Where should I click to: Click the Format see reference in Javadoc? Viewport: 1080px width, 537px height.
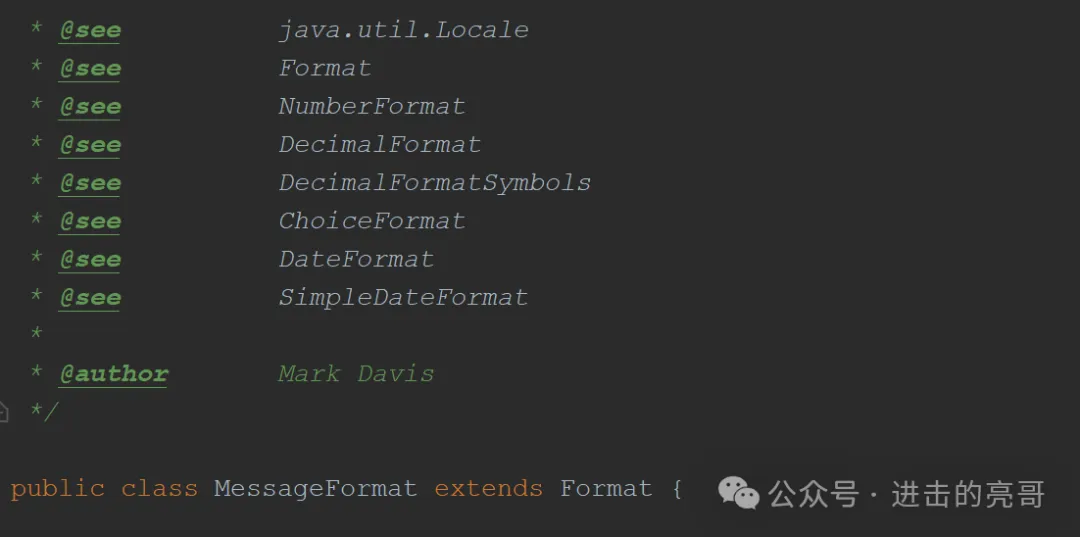325,68
